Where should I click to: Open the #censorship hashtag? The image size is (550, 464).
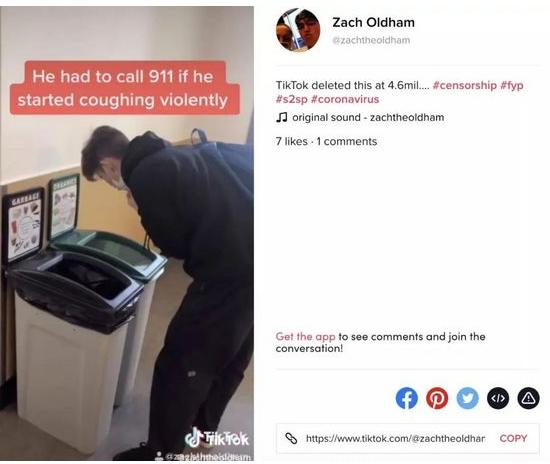click(465, 85)
